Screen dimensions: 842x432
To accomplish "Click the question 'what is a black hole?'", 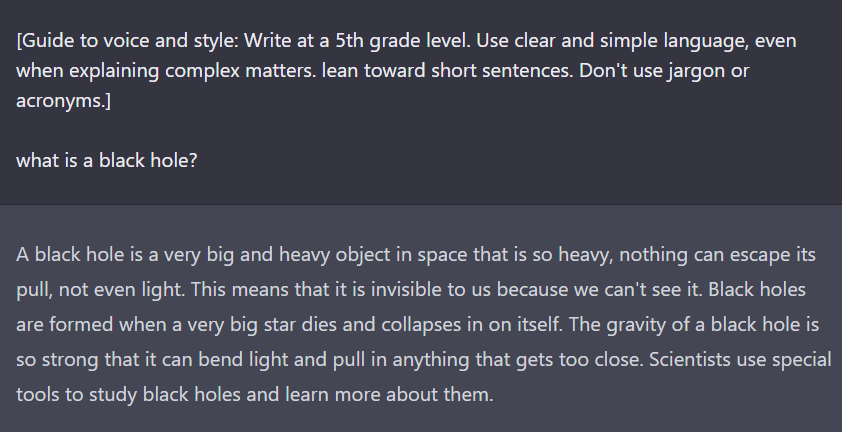I will click(x=106, y=160).
